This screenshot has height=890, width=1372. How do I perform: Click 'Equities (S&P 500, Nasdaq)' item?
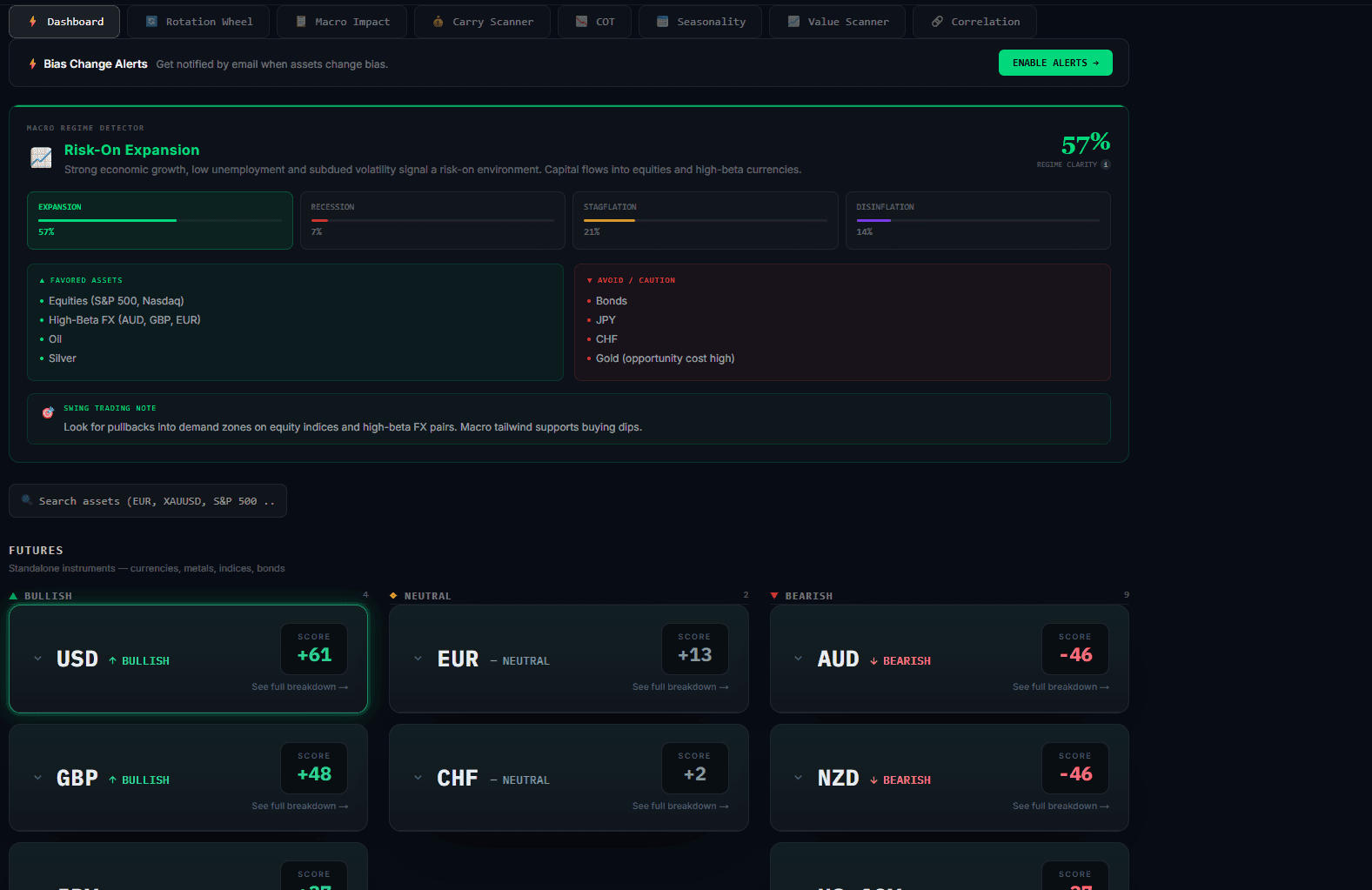(117, 301)
